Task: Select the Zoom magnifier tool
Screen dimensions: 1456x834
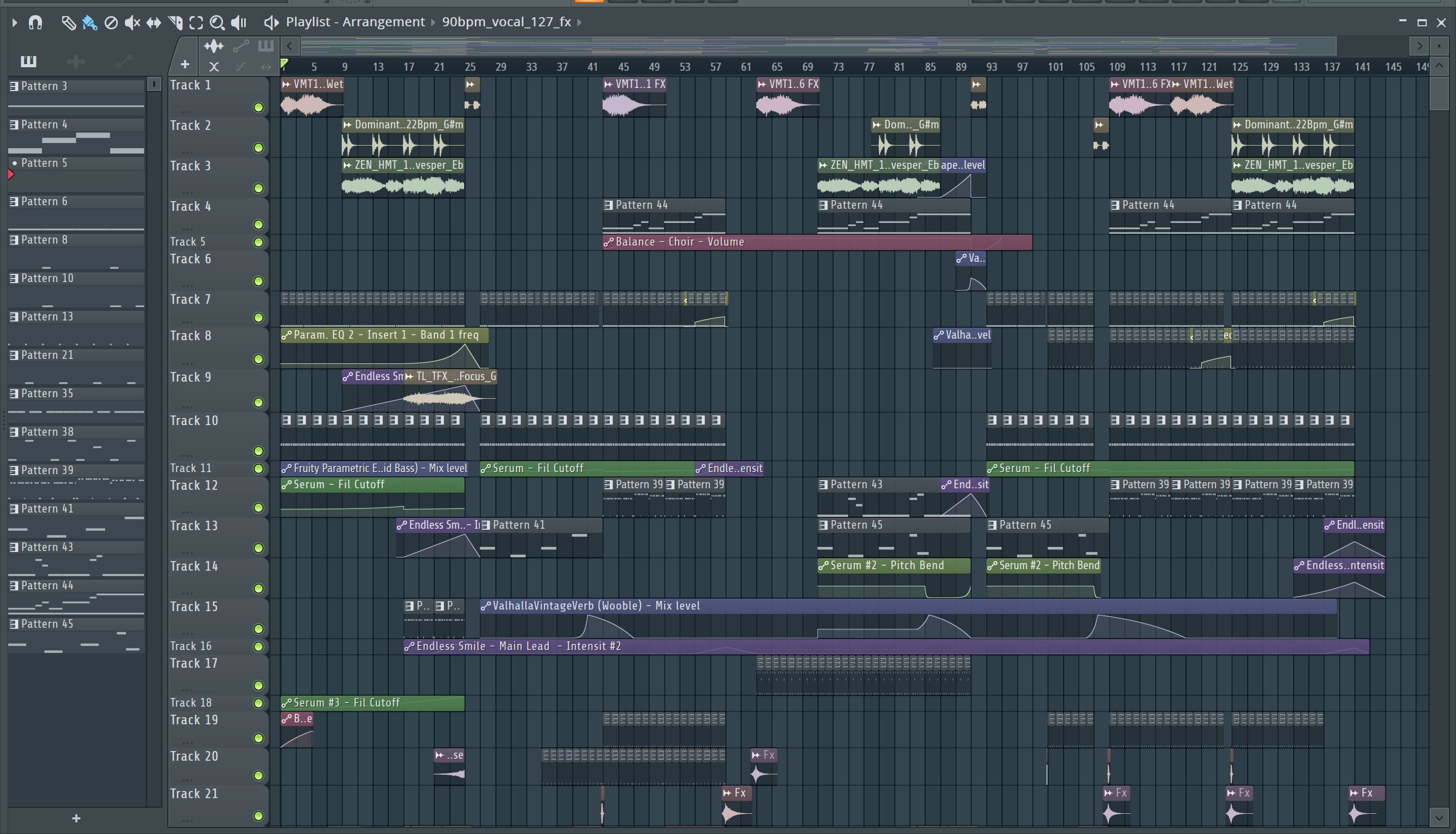Action: click(x=217, y=22)
